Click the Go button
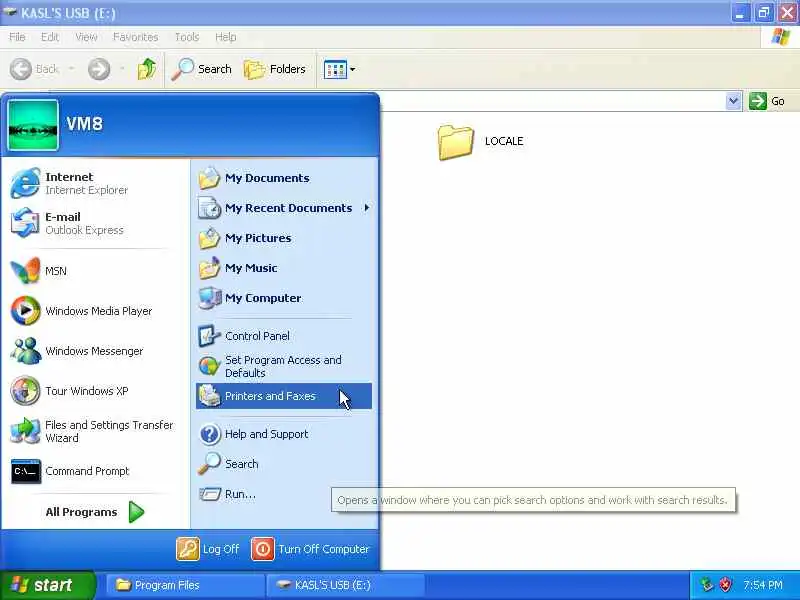Screen dimensions: 800x600 point(767,101)
